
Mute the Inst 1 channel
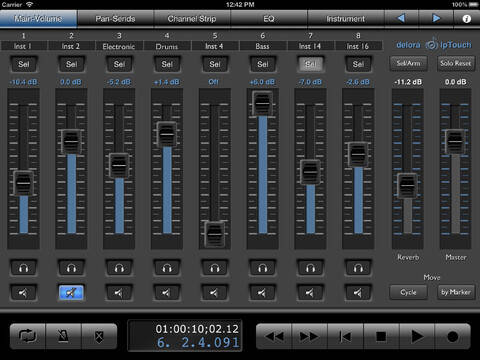(x=23, y=293)
